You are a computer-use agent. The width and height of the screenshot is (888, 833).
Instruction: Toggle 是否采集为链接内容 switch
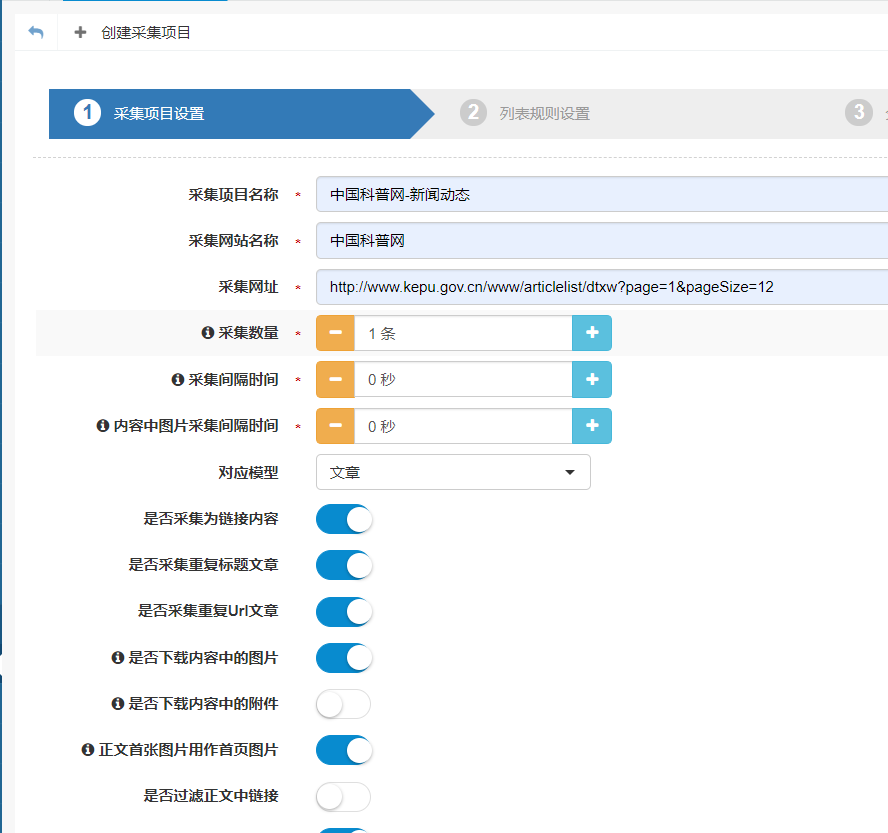[x=344, y=519]
